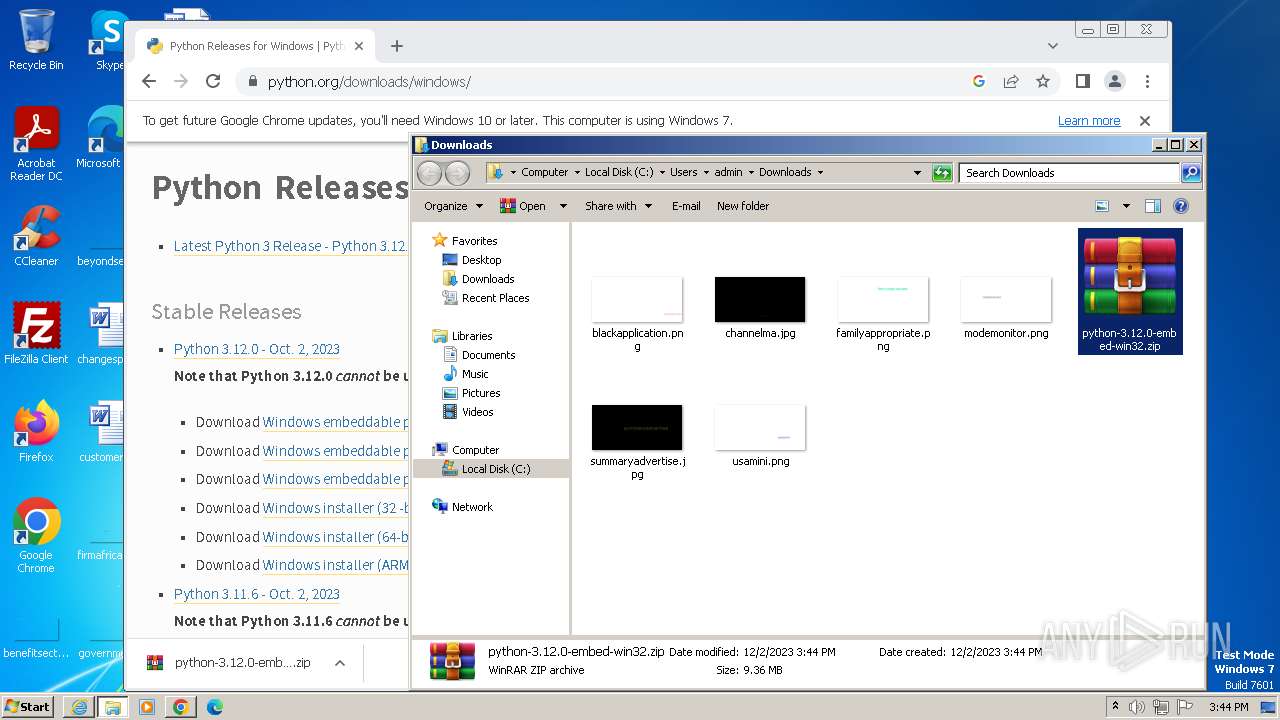Open Acrobat Reader DC desktop icon
Screen dimensions: 1280x720
tap(36, 145)
